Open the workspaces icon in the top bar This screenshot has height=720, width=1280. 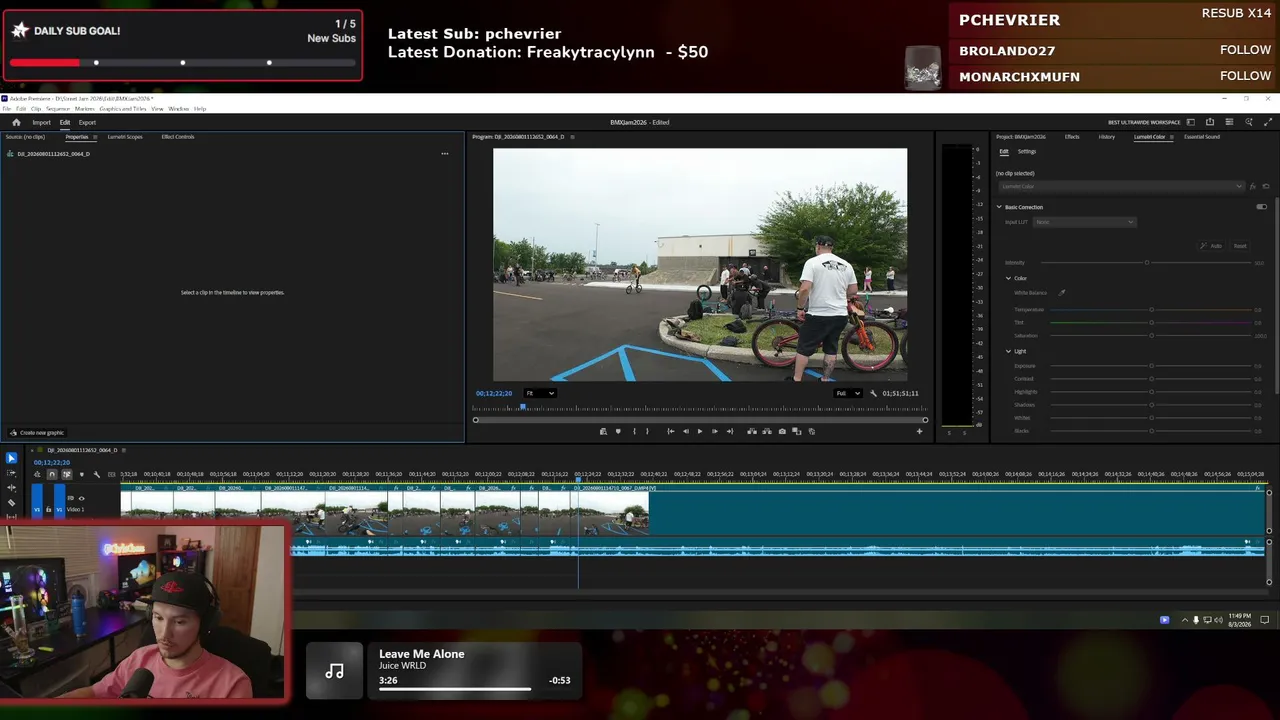tap(1190, 122)
